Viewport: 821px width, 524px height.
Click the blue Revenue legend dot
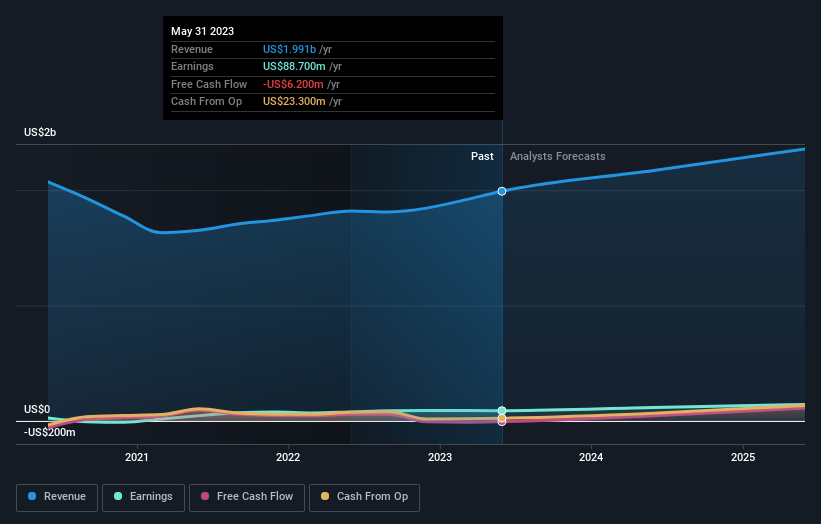(x=32, y=496)
